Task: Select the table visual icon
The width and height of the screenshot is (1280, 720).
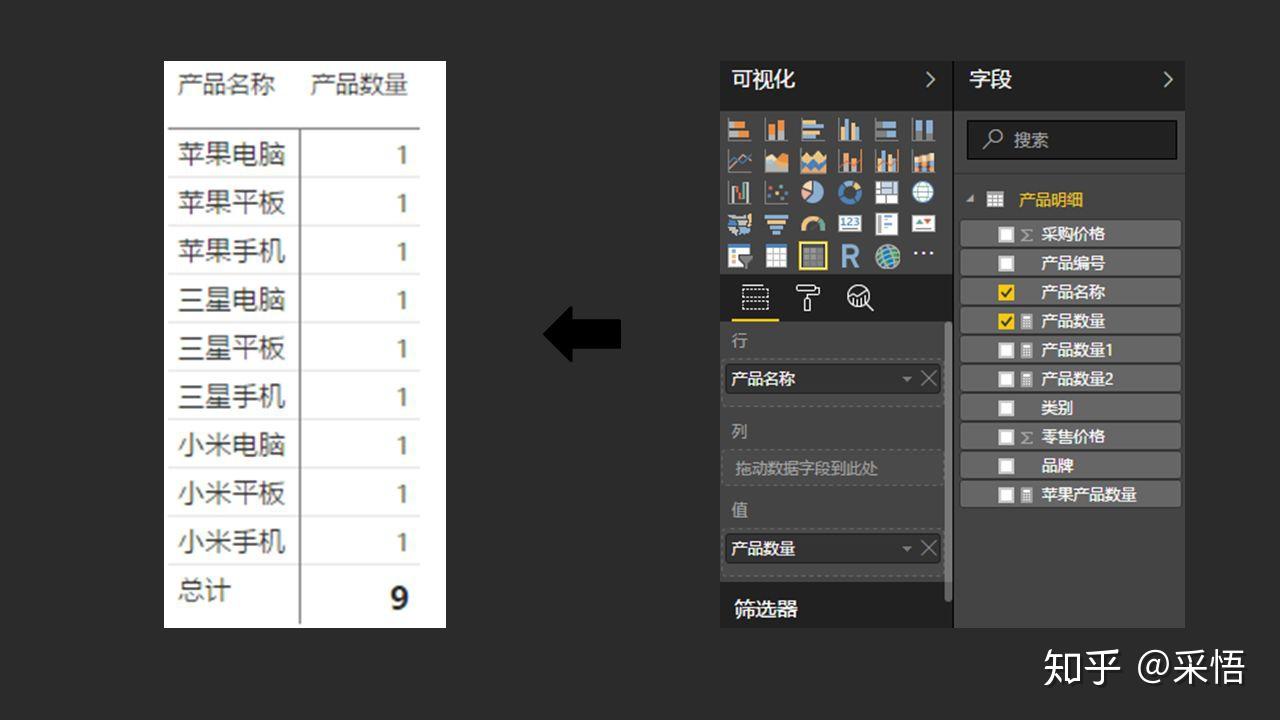Action: (775, 256)
